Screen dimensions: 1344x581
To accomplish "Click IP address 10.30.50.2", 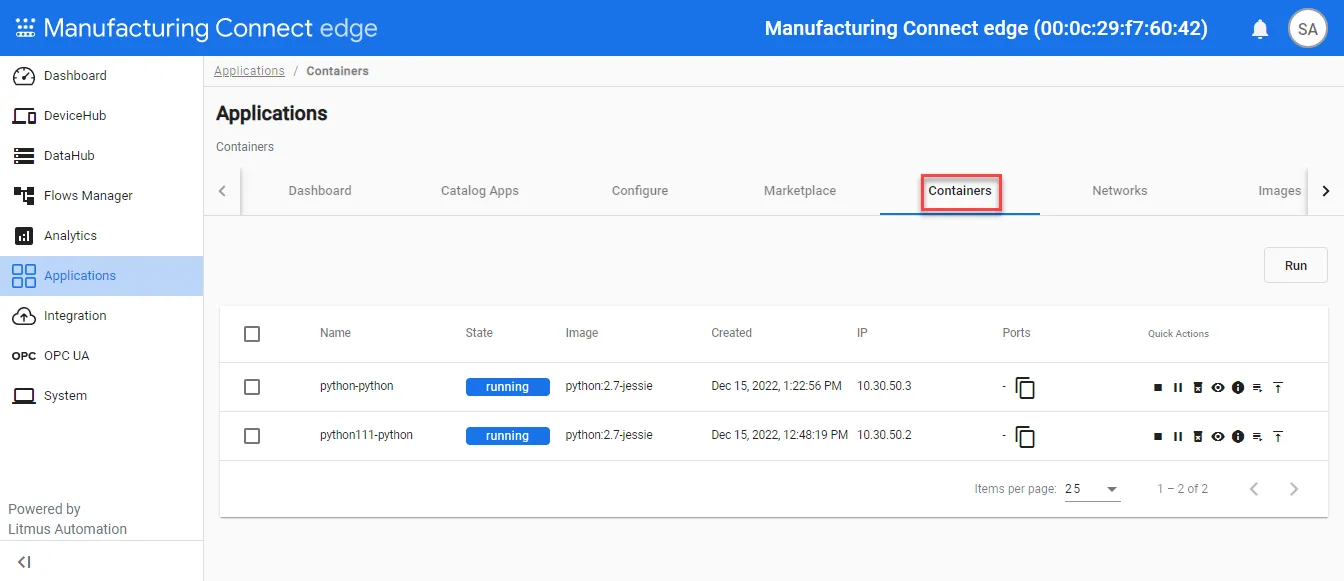I will [x=884, y=435].
